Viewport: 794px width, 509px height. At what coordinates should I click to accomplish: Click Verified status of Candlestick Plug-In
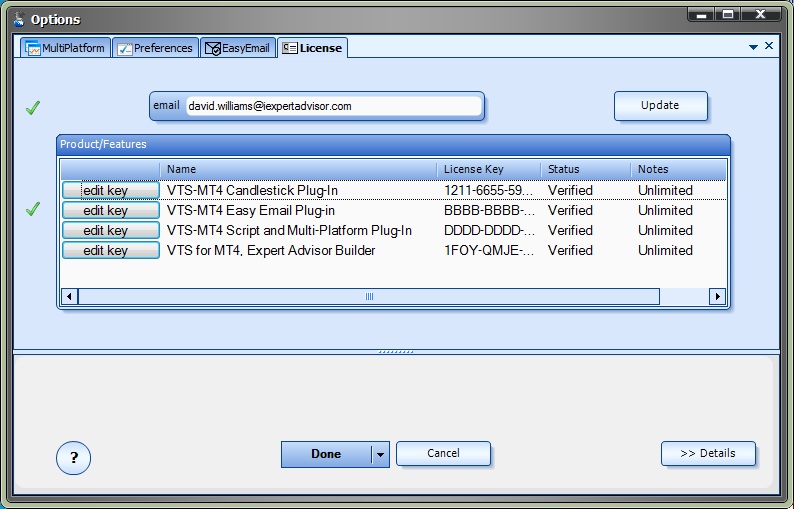click(x=570, y=190)
